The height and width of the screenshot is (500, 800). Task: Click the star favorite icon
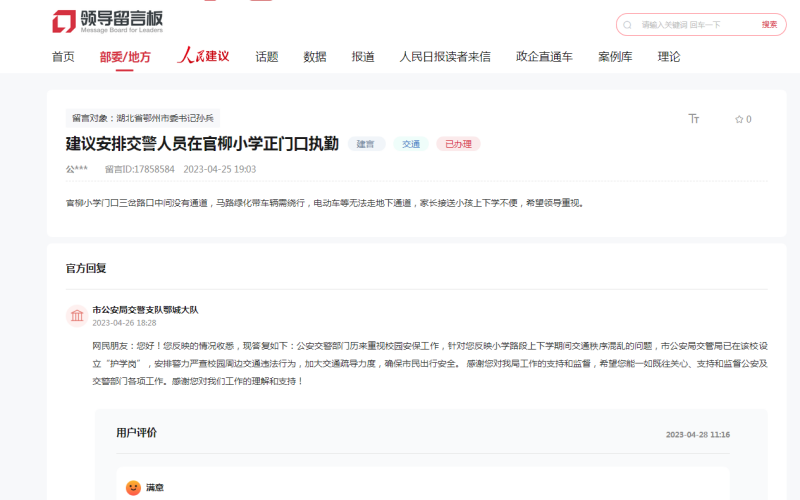739,119
